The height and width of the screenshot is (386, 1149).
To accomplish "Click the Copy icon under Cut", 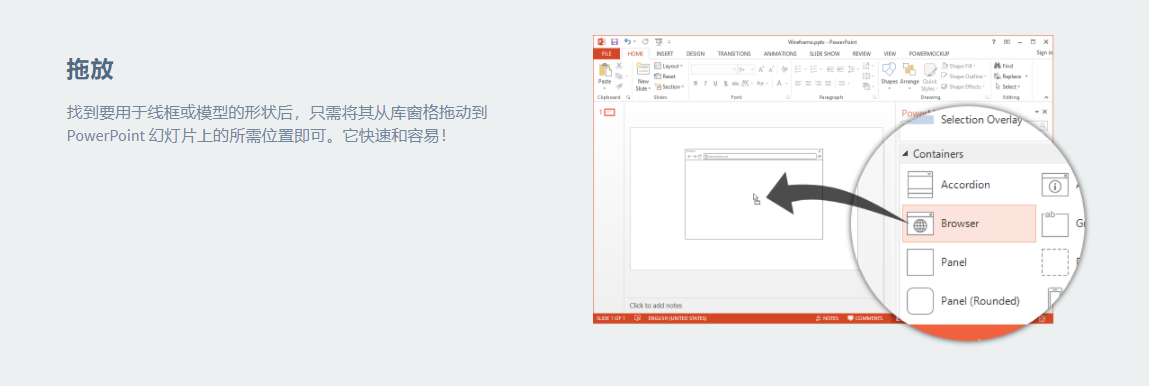I will click(618, 76).
